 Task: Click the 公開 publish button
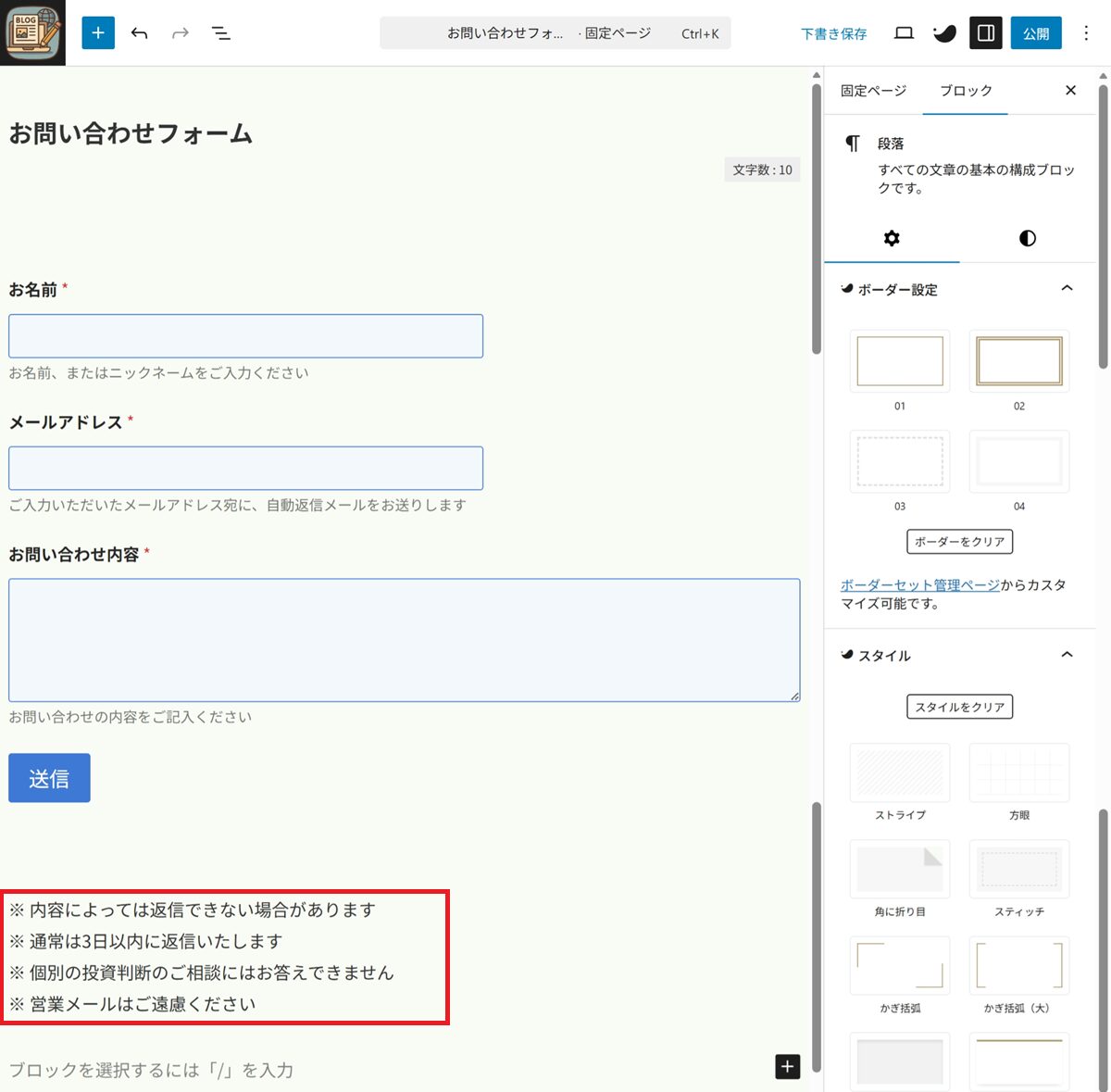pos(1035,33)
